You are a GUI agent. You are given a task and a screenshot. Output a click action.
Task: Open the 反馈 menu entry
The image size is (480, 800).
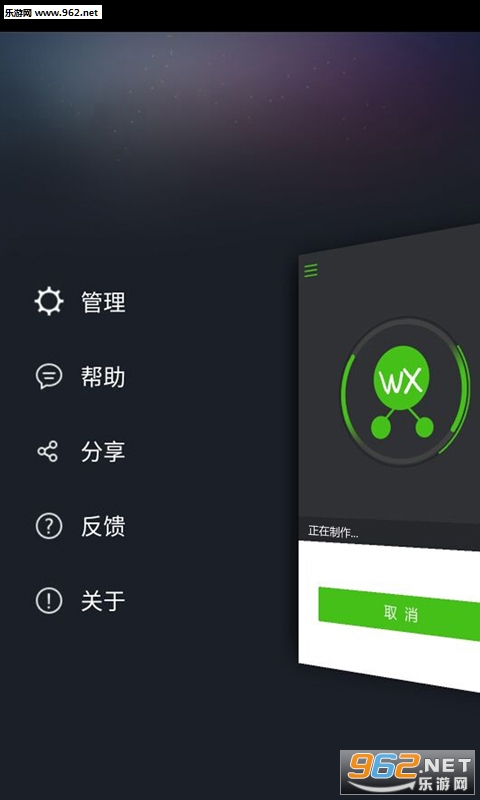click(x=103, y=526)
